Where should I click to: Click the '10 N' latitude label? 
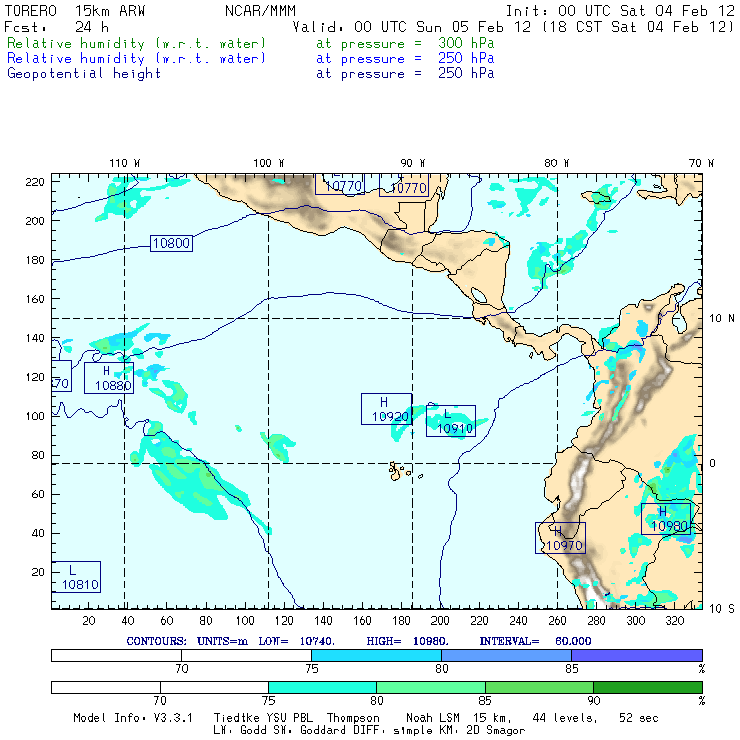coord(722,319)
